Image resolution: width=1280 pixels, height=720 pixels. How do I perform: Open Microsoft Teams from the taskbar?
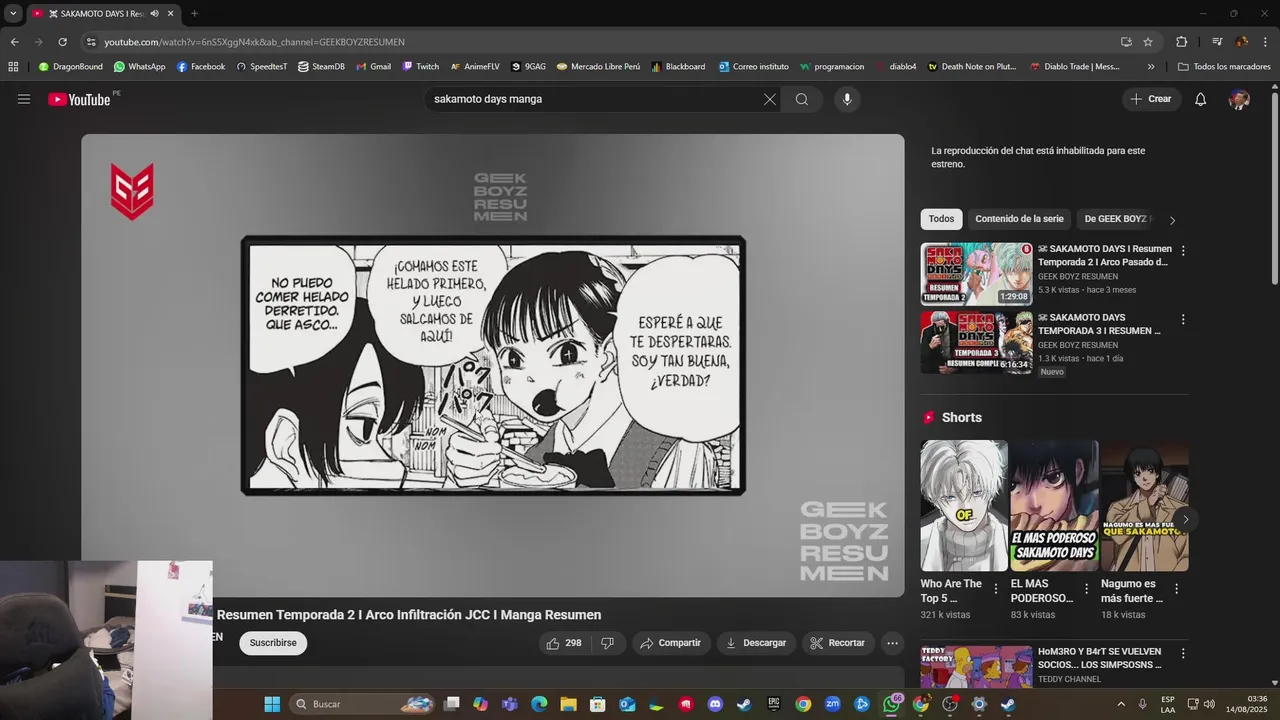(x=510, y=704)
